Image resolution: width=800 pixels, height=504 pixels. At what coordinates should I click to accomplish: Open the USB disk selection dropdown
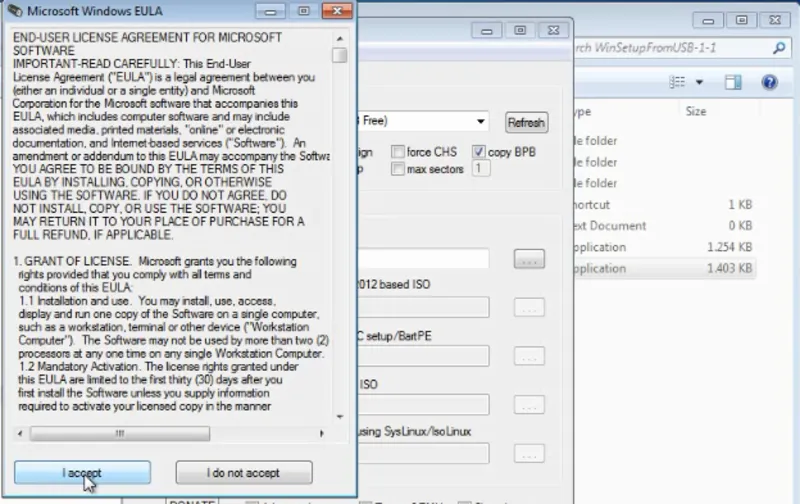coord(480,121)
